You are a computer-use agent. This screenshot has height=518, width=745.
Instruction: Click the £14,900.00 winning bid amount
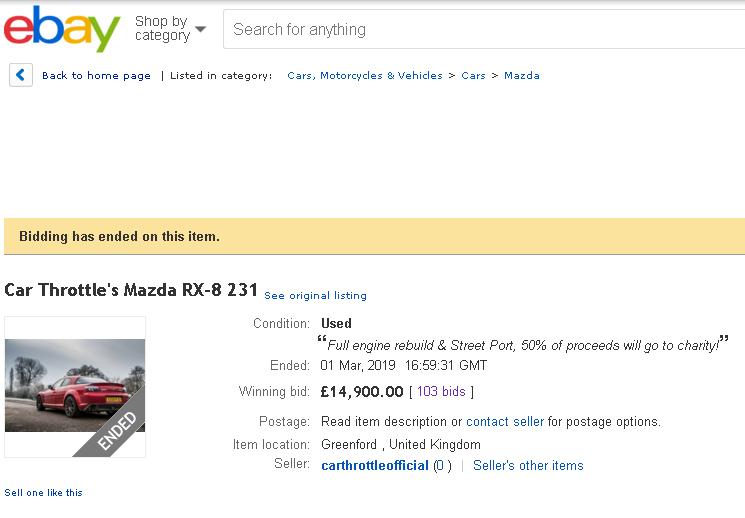(361, 392)
